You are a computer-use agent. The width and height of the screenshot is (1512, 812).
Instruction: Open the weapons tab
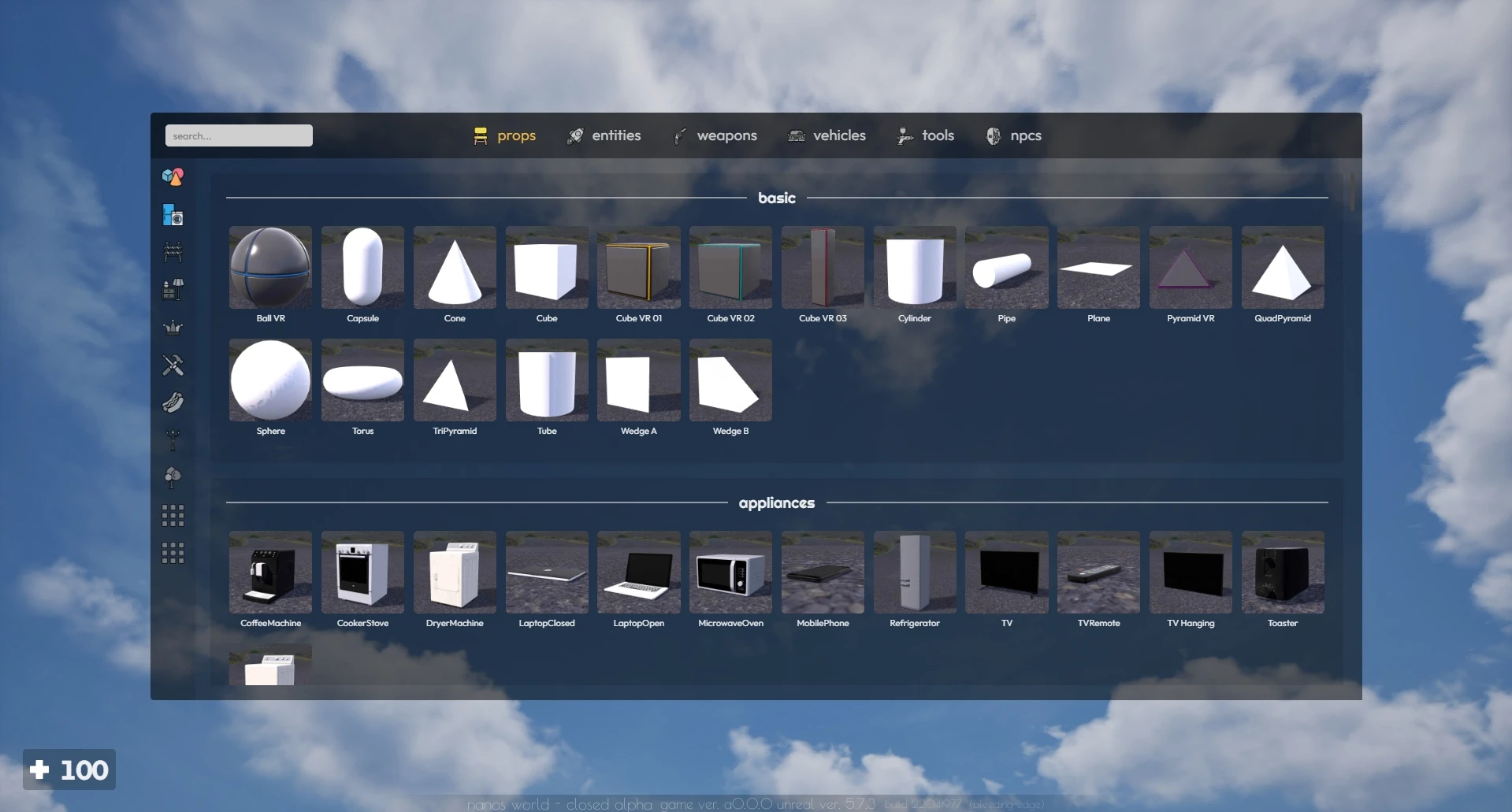click(715, 135)
